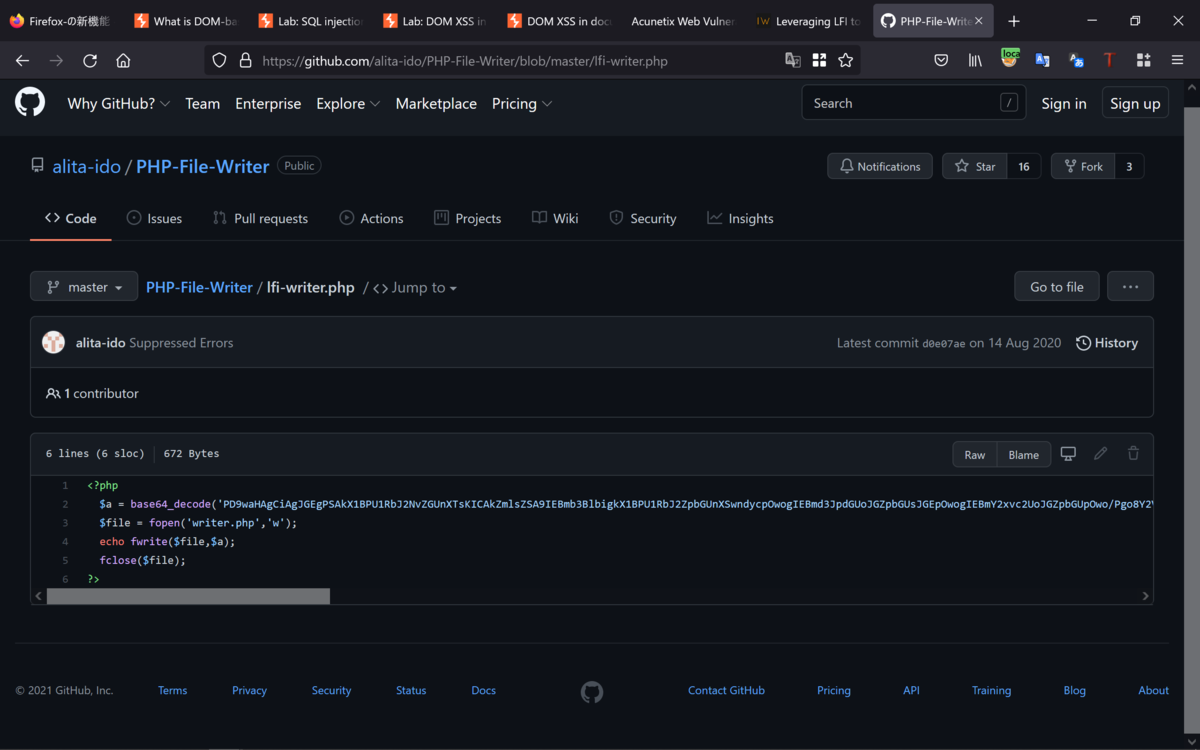Screen dimensions: 1200x750
Task: Click the translate icon in the address bar
Action: (x=793, y=61)
